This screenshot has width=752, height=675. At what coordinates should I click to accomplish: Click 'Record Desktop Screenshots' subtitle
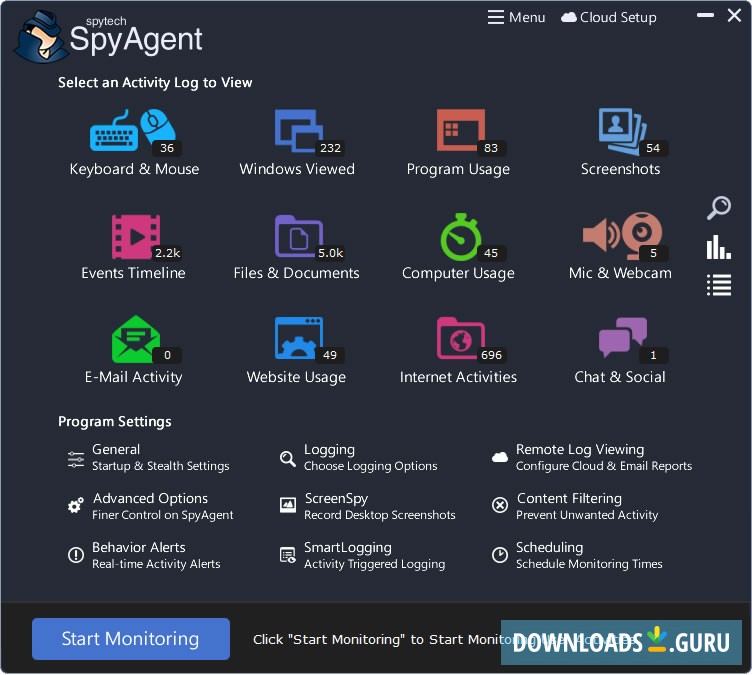tap(379, 515)
